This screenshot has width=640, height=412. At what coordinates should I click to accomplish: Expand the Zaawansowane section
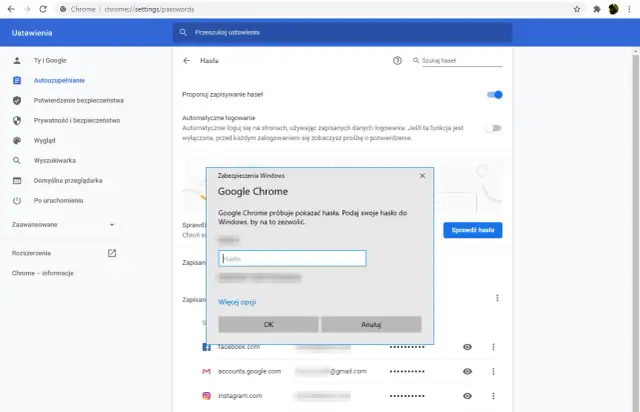(x=62, y=224)
